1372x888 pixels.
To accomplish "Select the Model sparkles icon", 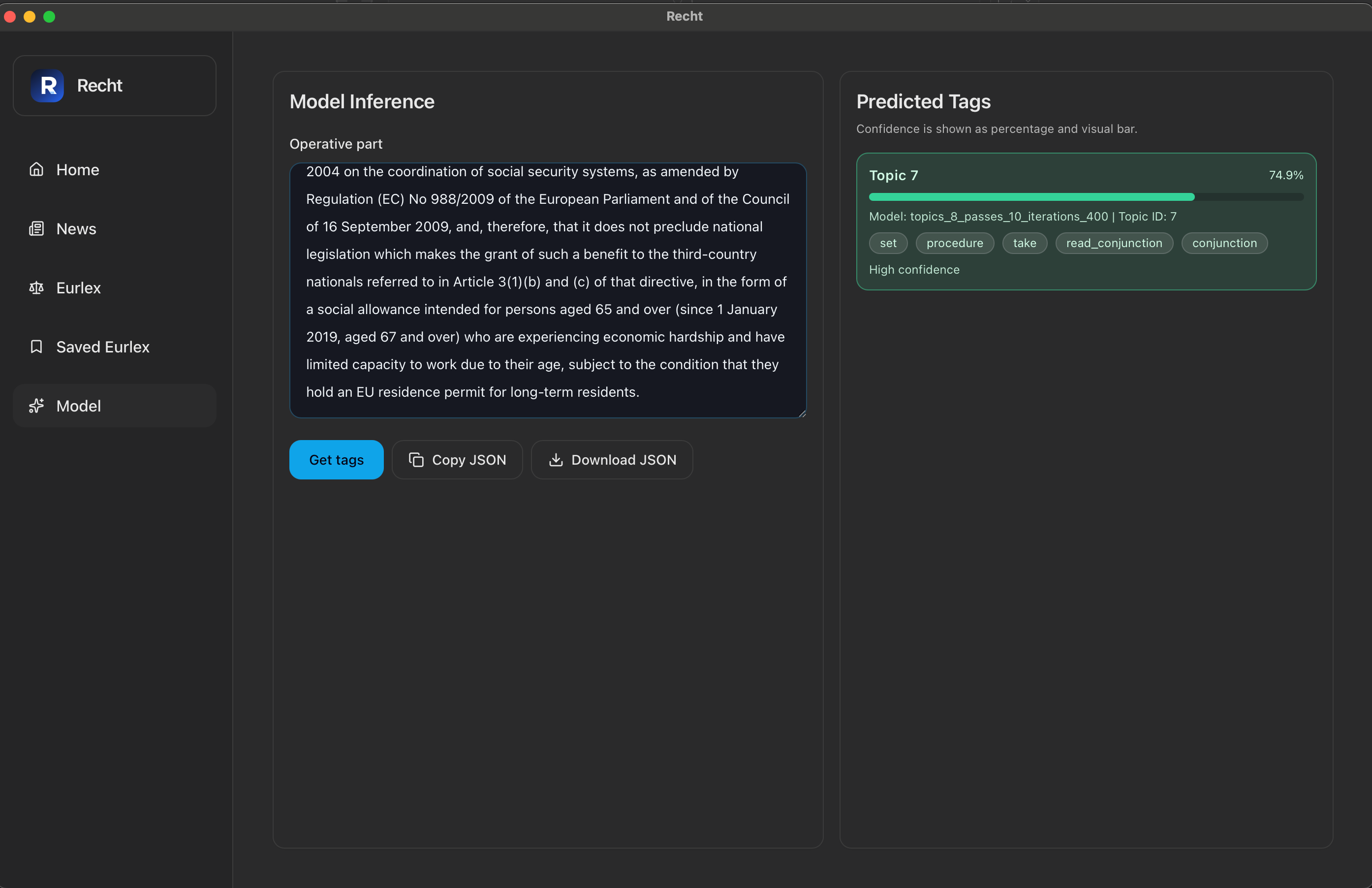I will (x=36, y=406).
